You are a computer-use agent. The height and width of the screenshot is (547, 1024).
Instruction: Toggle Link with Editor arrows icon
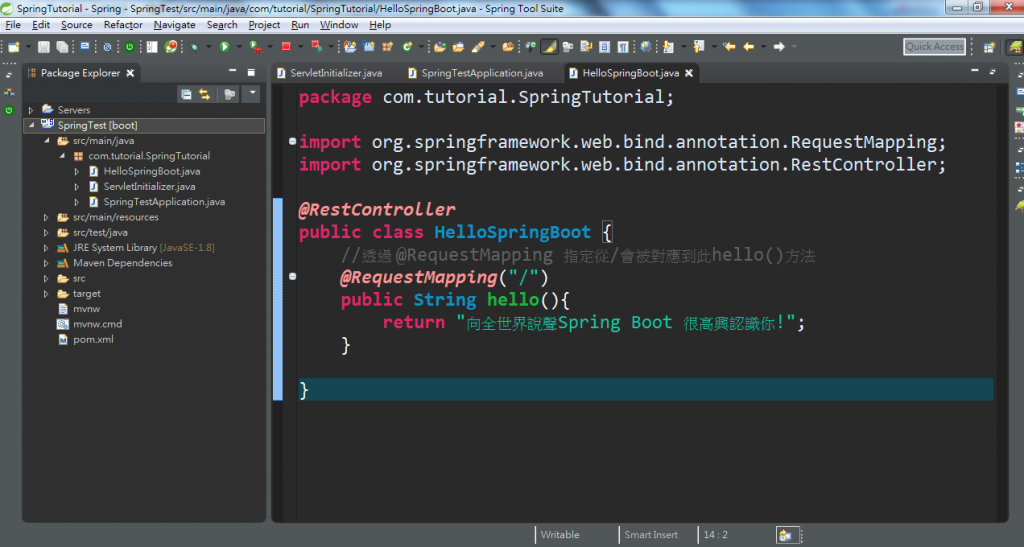(x=204, y=95)
